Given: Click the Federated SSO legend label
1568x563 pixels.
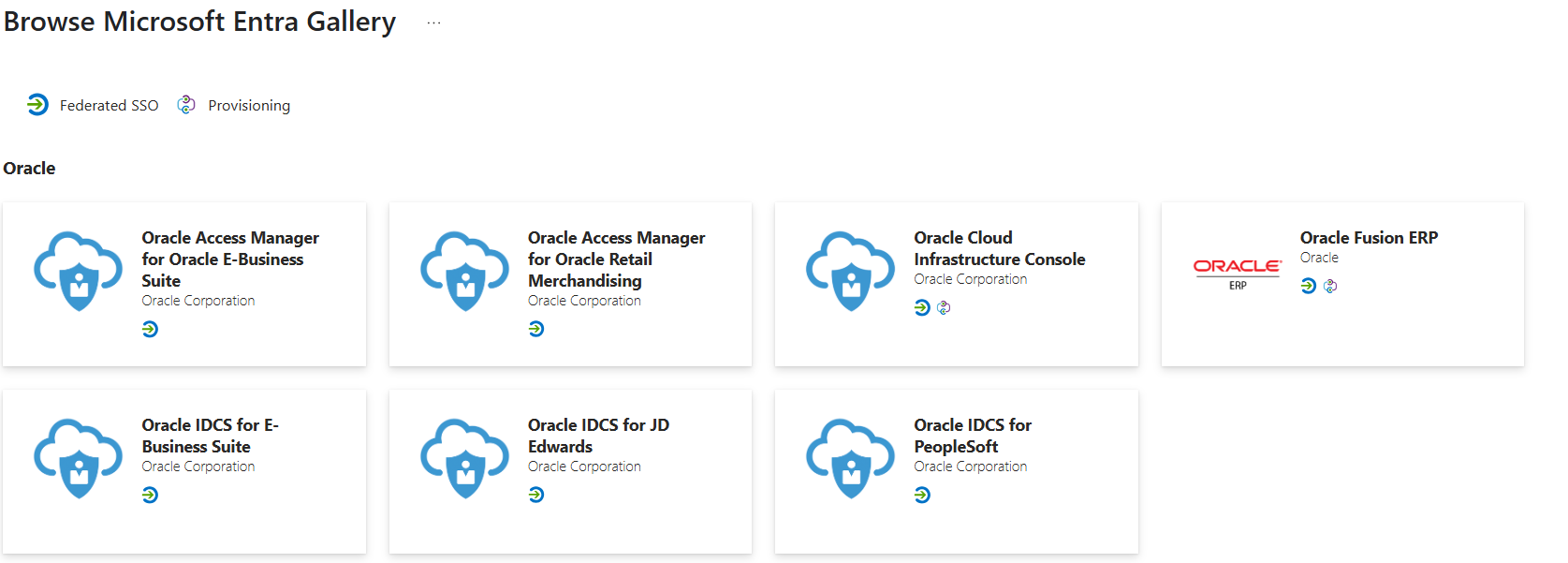Looking at the screenshot, I should (110, 105).
